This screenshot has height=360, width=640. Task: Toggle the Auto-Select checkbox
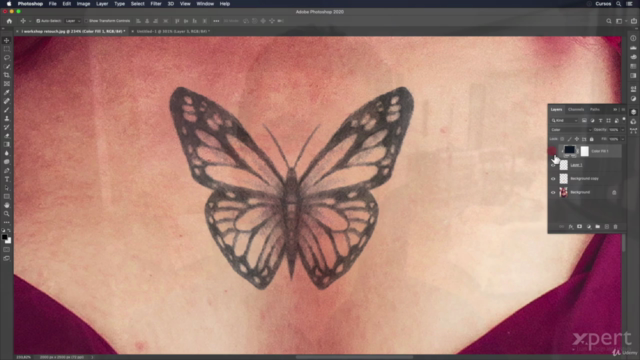click(x=38, y=21)
